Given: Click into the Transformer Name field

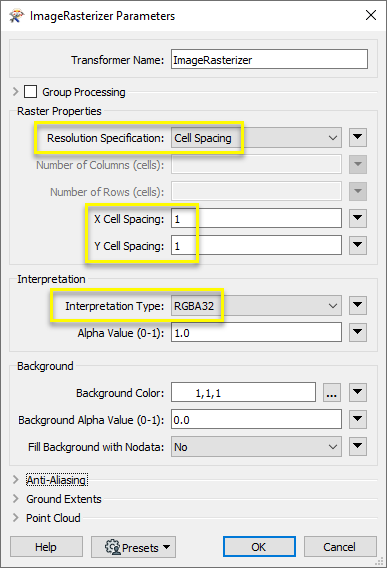Looking at the screenshot, I should pos(269,59).
